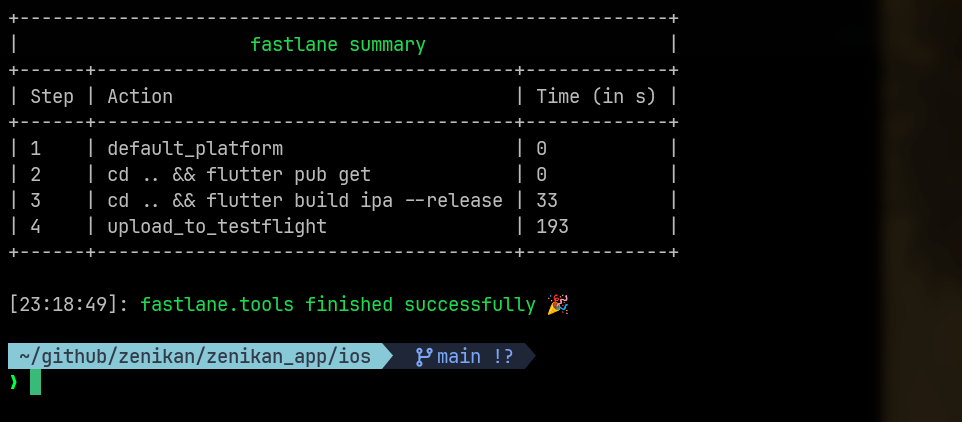The height and width of the screenshot is (422, 962).
Task: Click the !? git status indicator
Action: [x=503, y=356]
